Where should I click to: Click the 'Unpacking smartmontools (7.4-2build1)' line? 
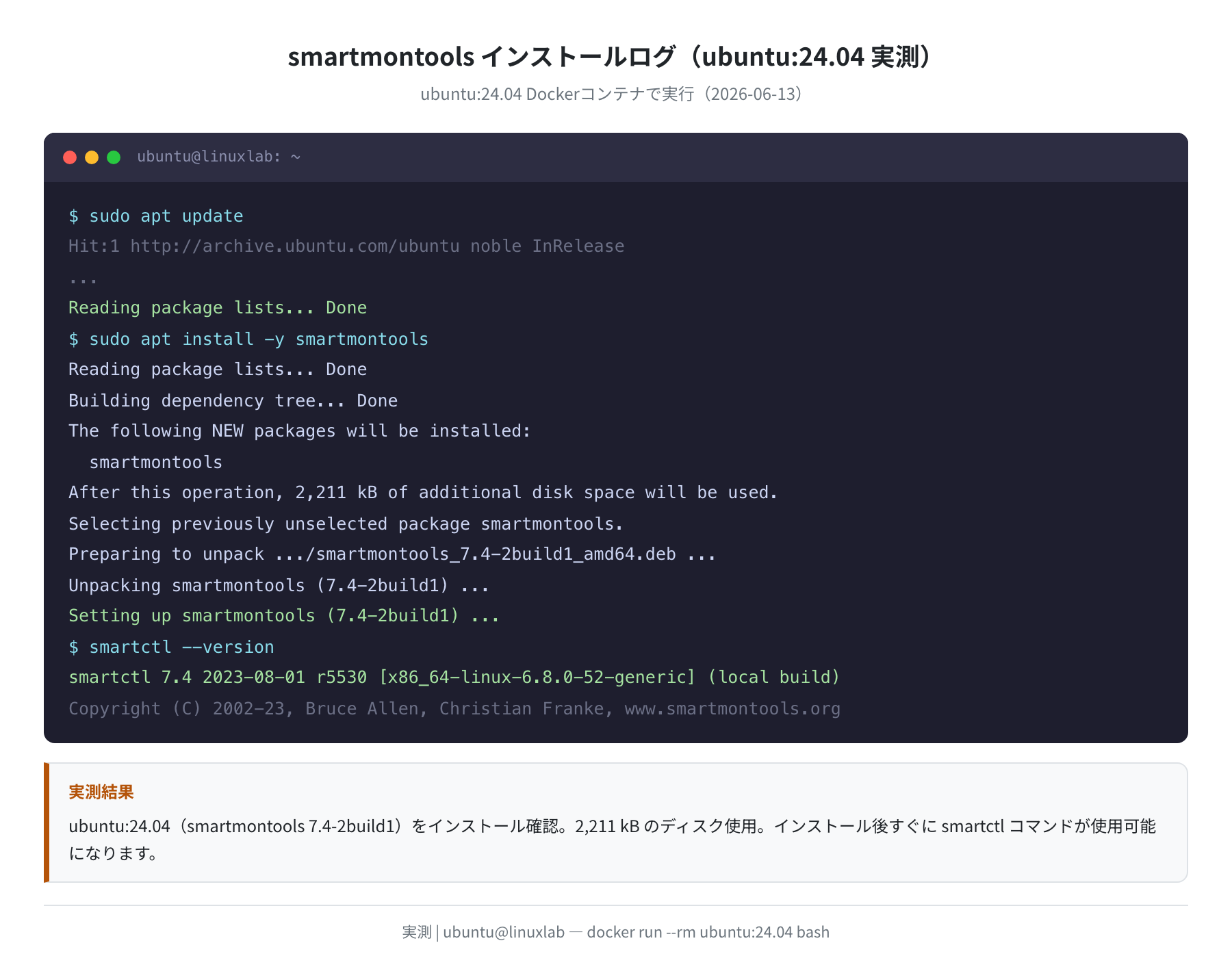click(279, 586)
